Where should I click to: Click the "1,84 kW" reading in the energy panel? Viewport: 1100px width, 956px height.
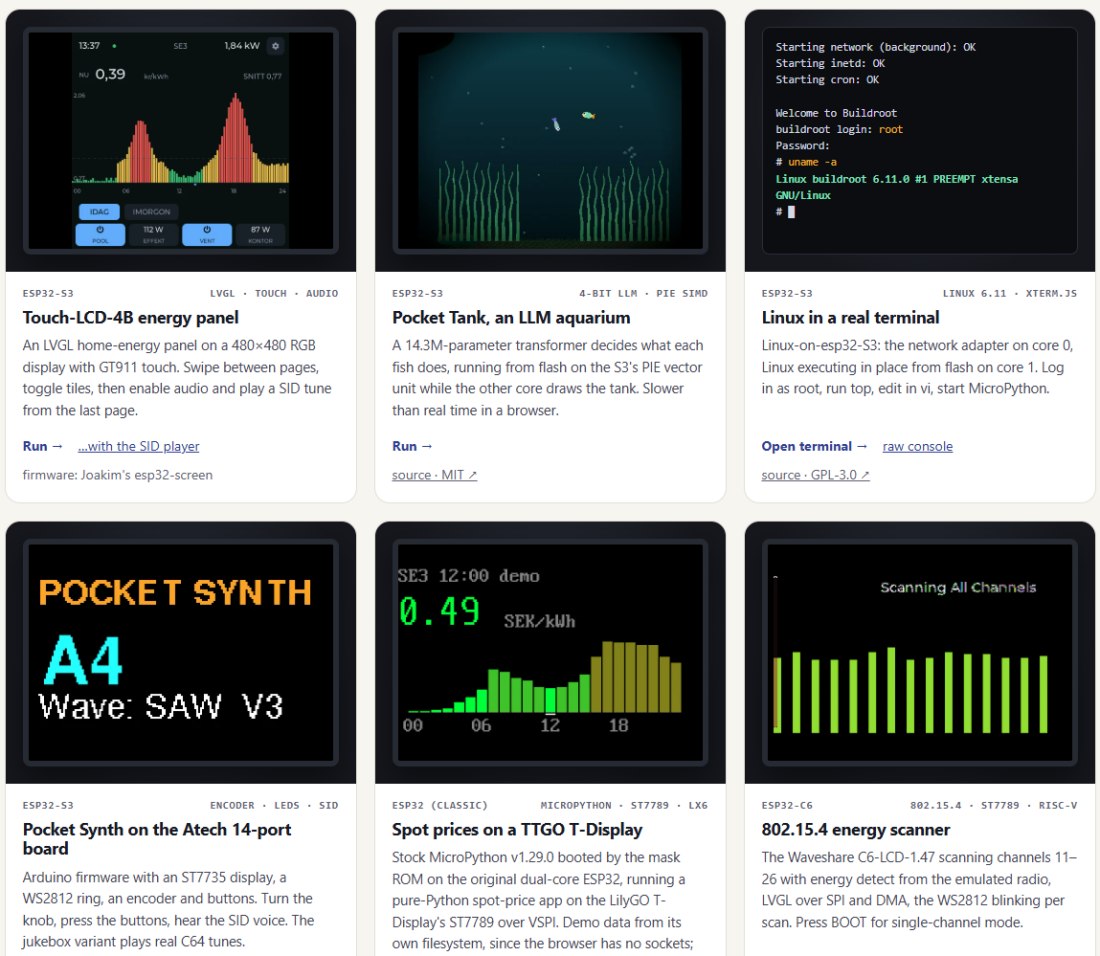pyautogui.click(x=242, y=46)
